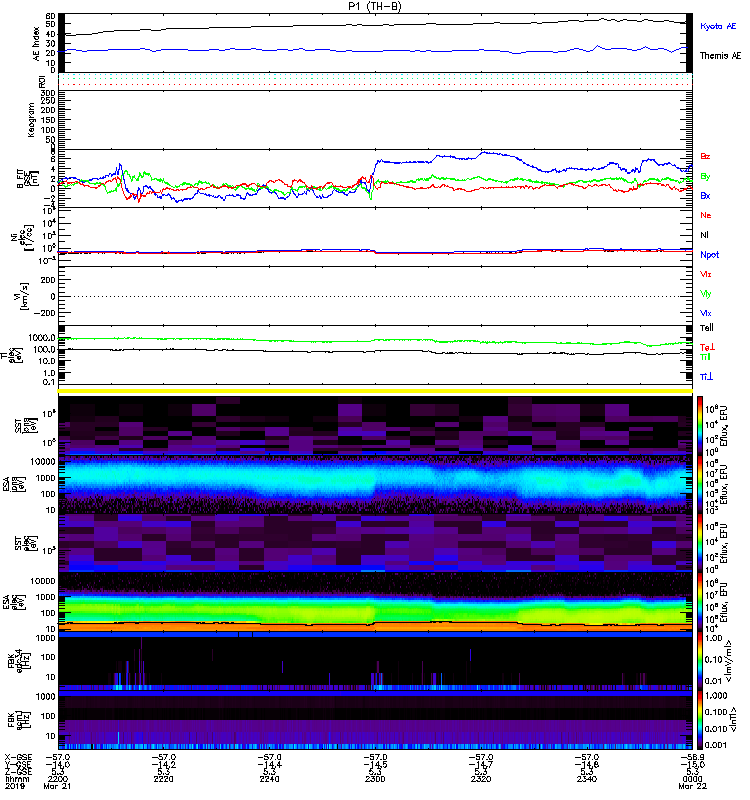The width and height of the screenshot is (750, 800).
Task: Click the 1000.0 tick on temperature panel
Action: [42, 338]
